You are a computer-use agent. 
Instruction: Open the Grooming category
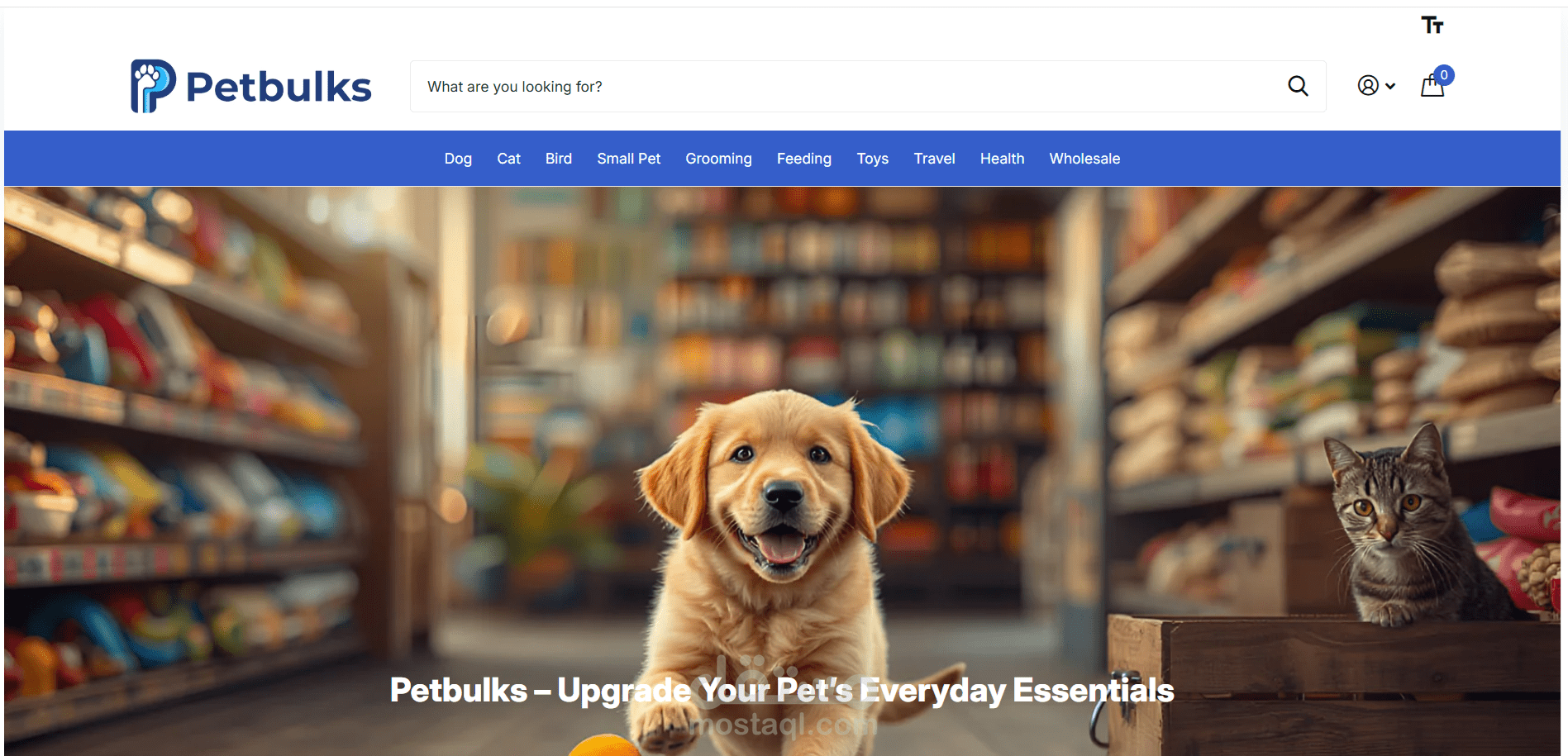click(x=718, y=159)
